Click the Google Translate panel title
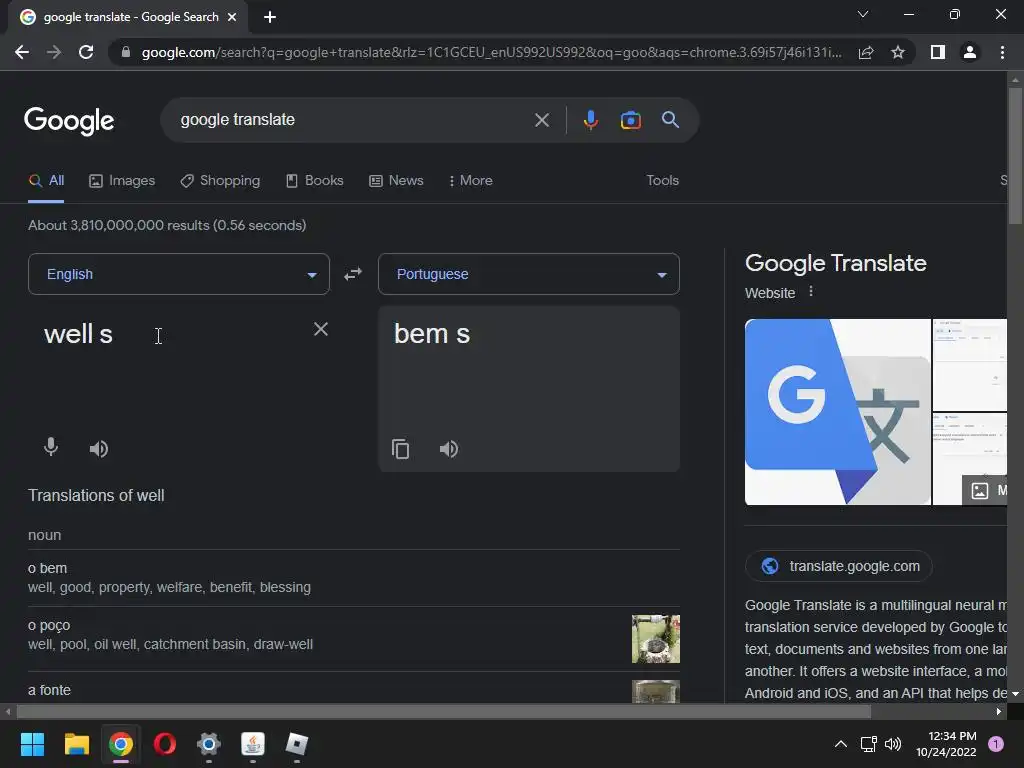 [x=836, y=263]
